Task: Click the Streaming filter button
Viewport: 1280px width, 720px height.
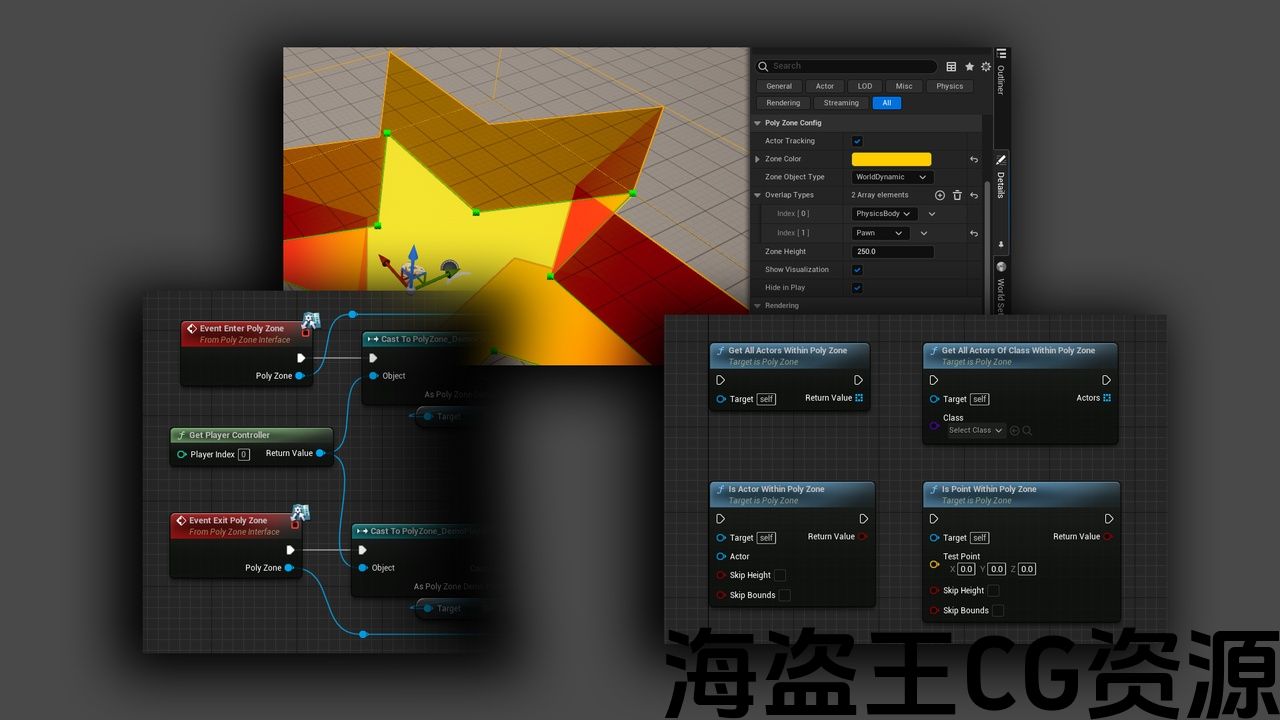Action: click(841, 103)
